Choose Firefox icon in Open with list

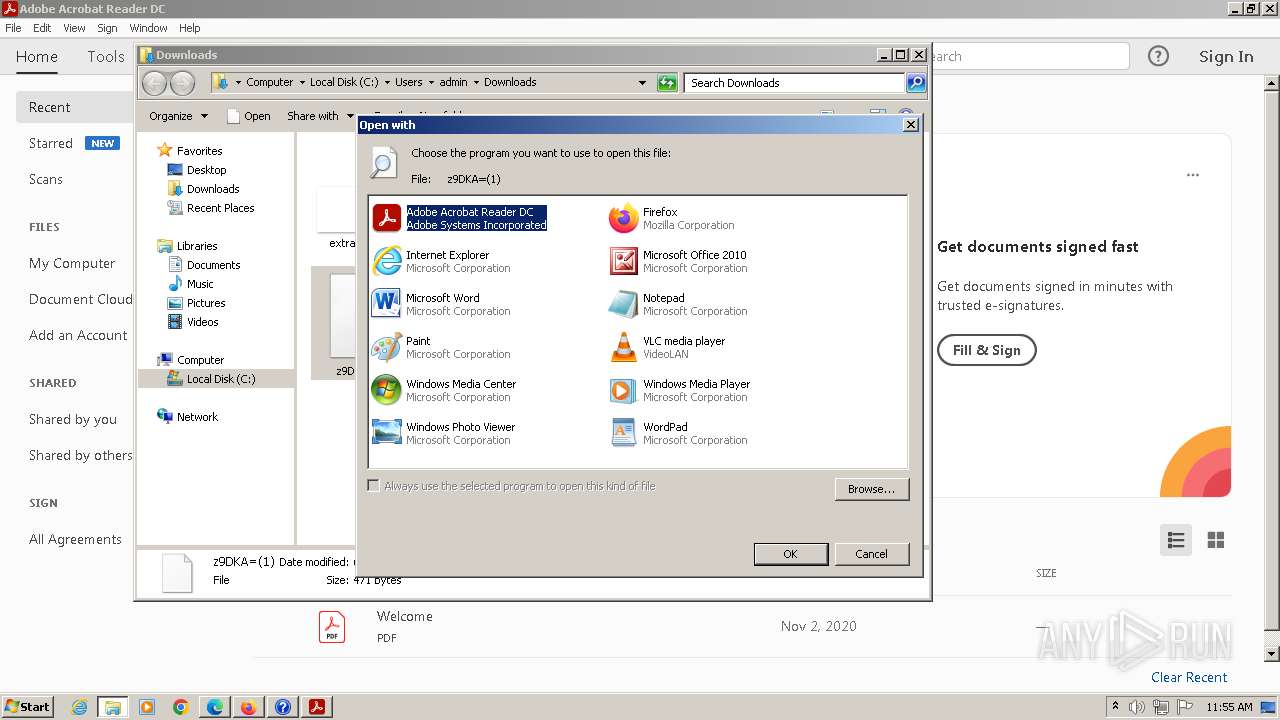[624, 218]
